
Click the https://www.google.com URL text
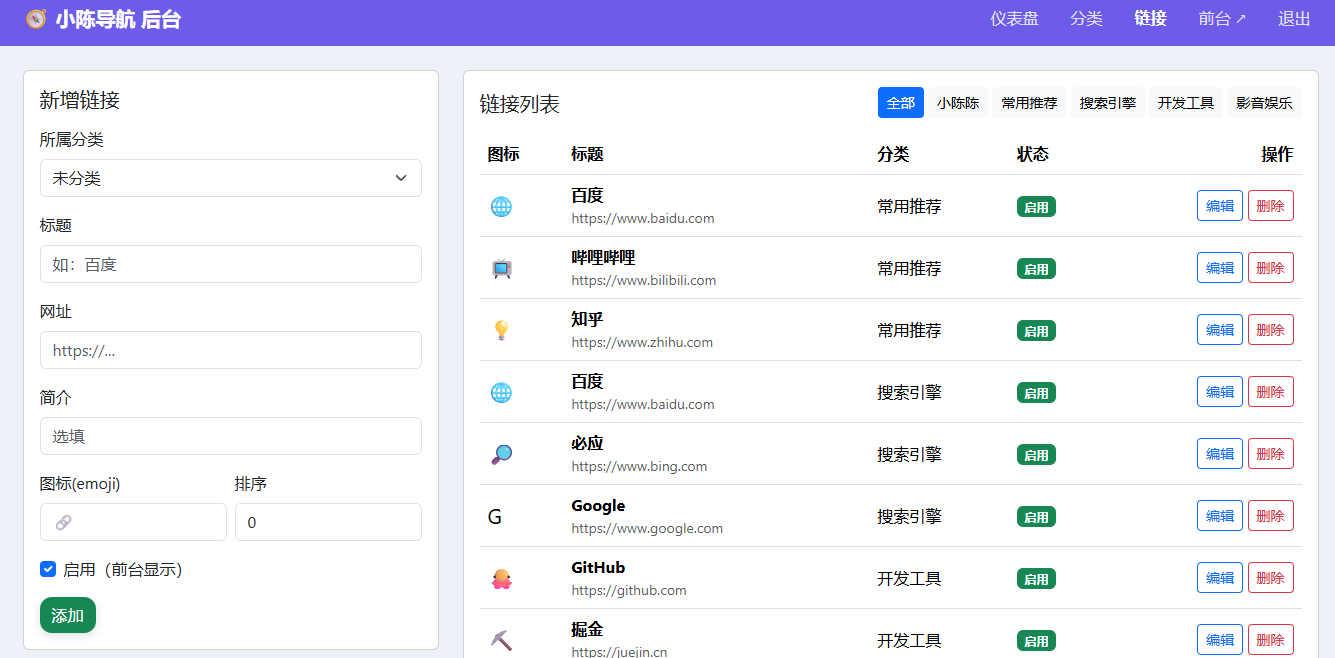click(x=647, y=529)
